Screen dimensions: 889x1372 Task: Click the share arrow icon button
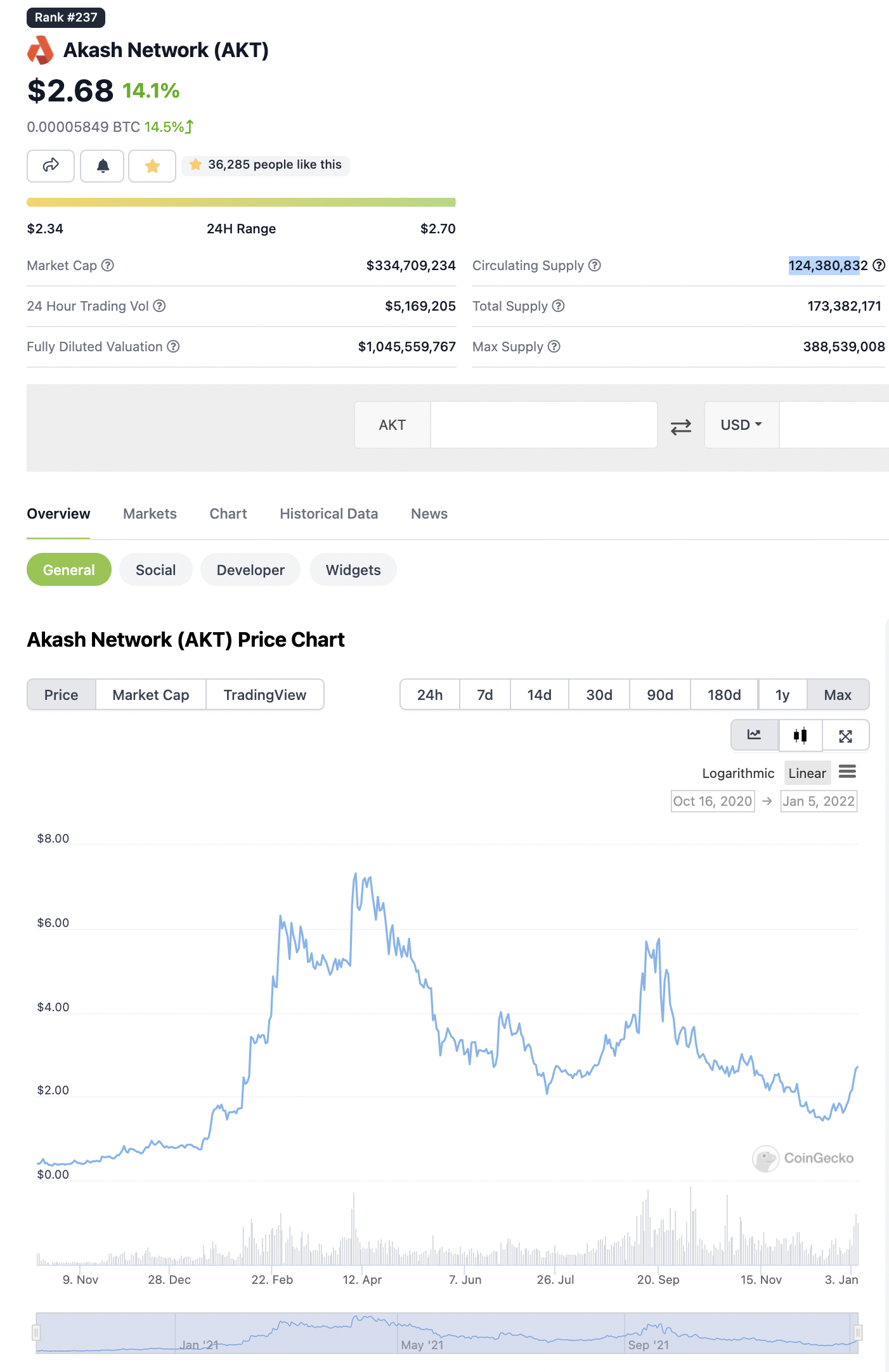(x=51, y=166)
